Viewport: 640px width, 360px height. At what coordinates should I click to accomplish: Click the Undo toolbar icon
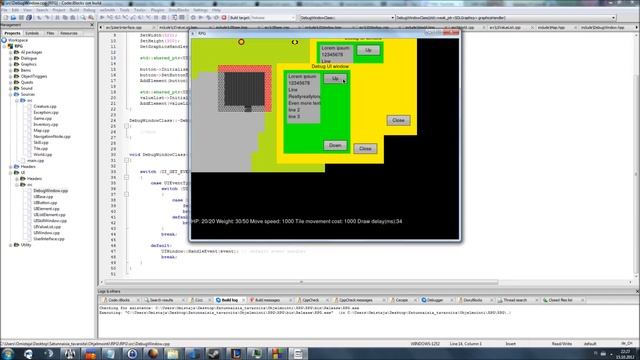[39, 18]
